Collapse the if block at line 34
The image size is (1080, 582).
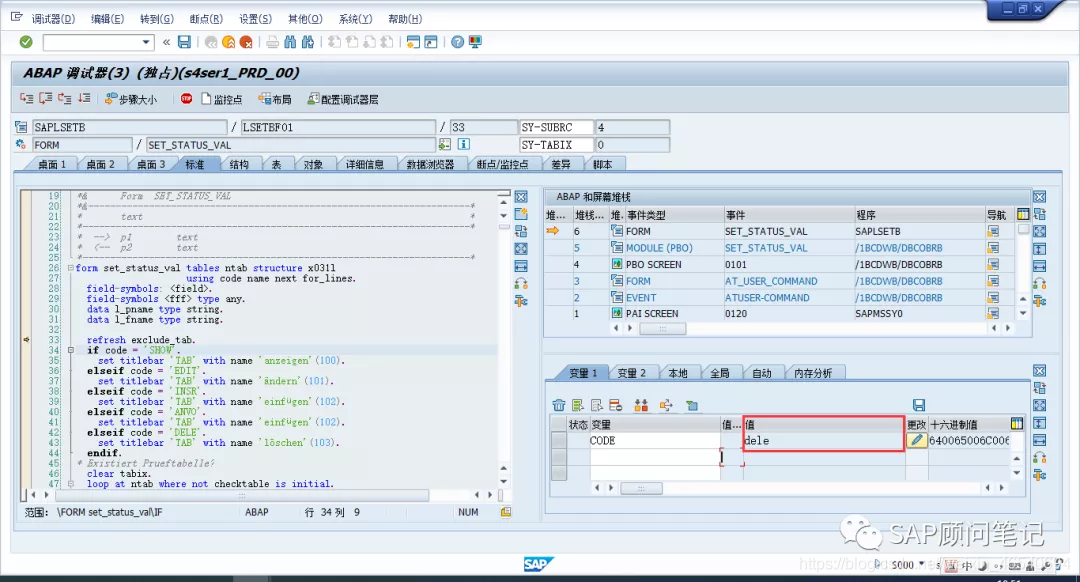click(x=70, y=350)
